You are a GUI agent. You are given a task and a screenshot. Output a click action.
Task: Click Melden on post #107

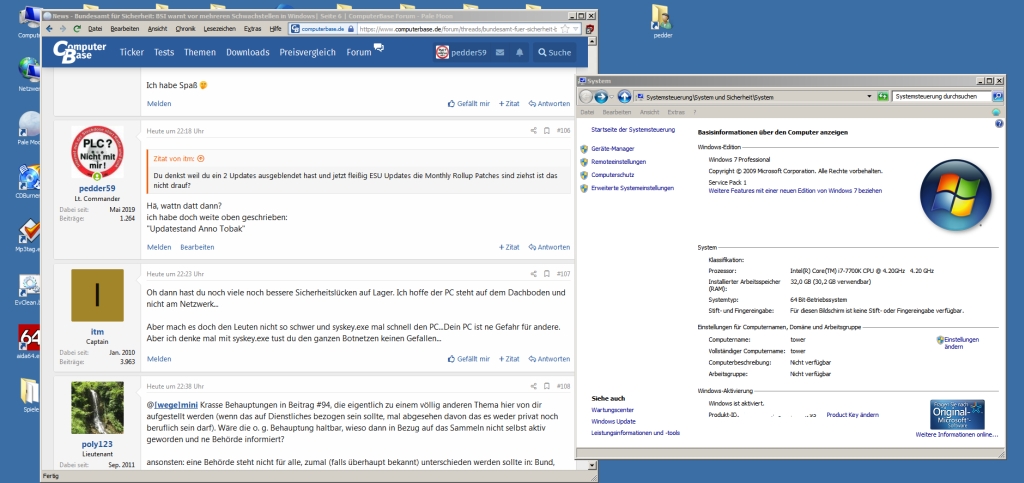pyautogui.click(x=159, y=359)
